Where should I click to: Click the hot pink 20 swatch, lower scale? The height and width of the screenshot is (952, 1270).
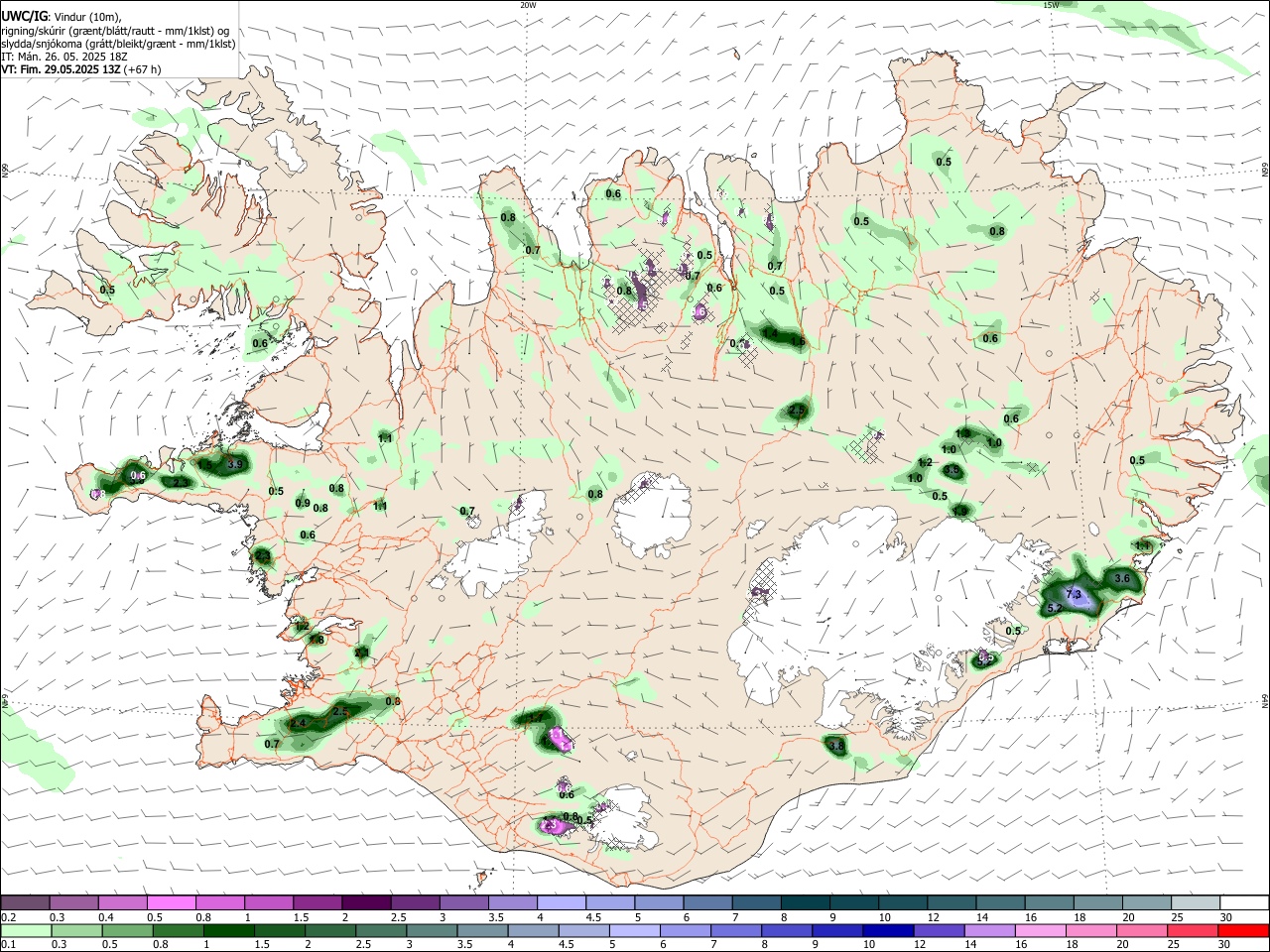click(1141, 930)
